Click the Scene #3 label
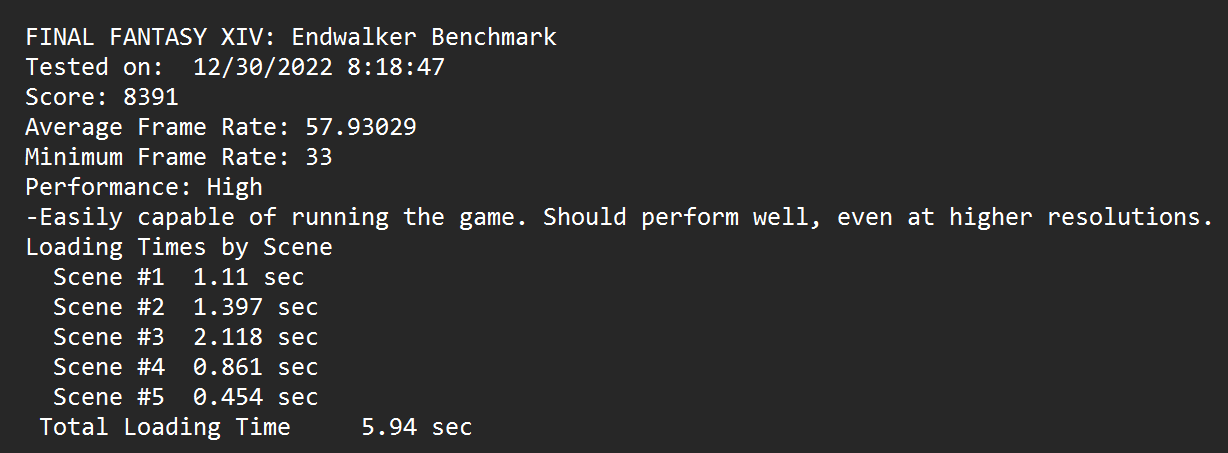Image resolution: width=1228 pixels, height=453 pixels. [108, 337]
